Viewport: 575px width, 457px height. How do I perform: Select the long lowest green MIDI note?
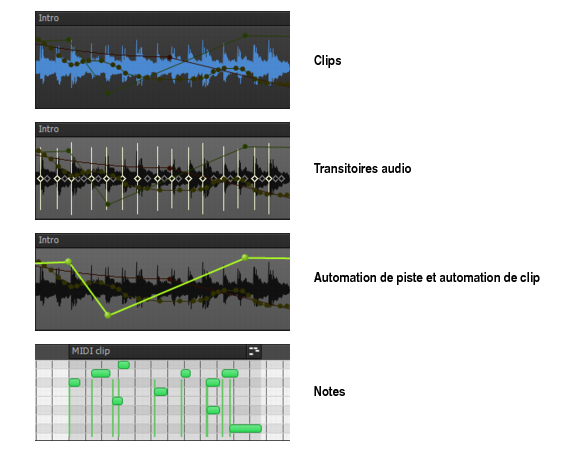click(x=245, y=428)
